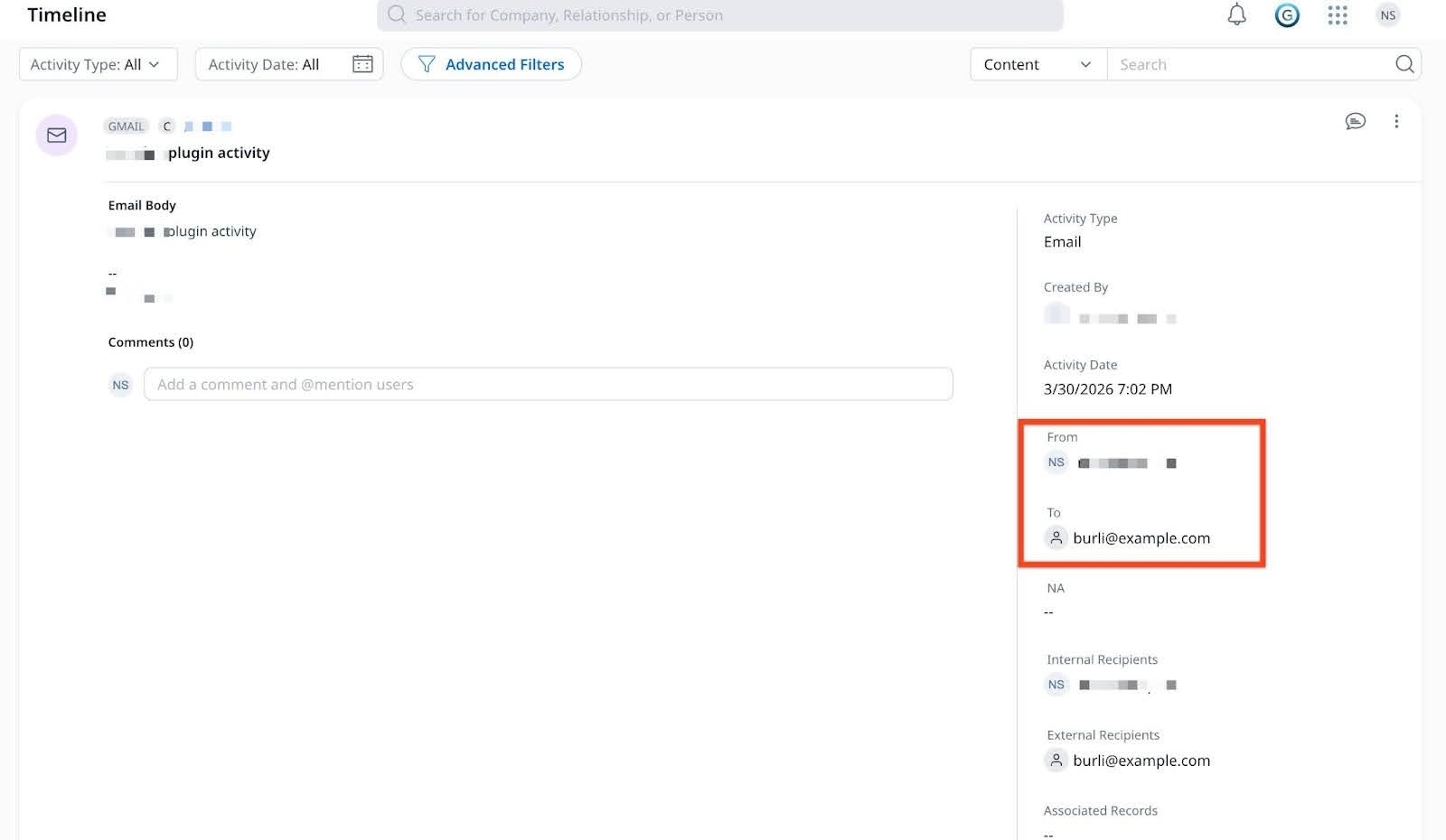Image resolution: width=1446 pixels, height=840 pixels.
Task: Click the Created By label
Action: tap(1075, 287)
